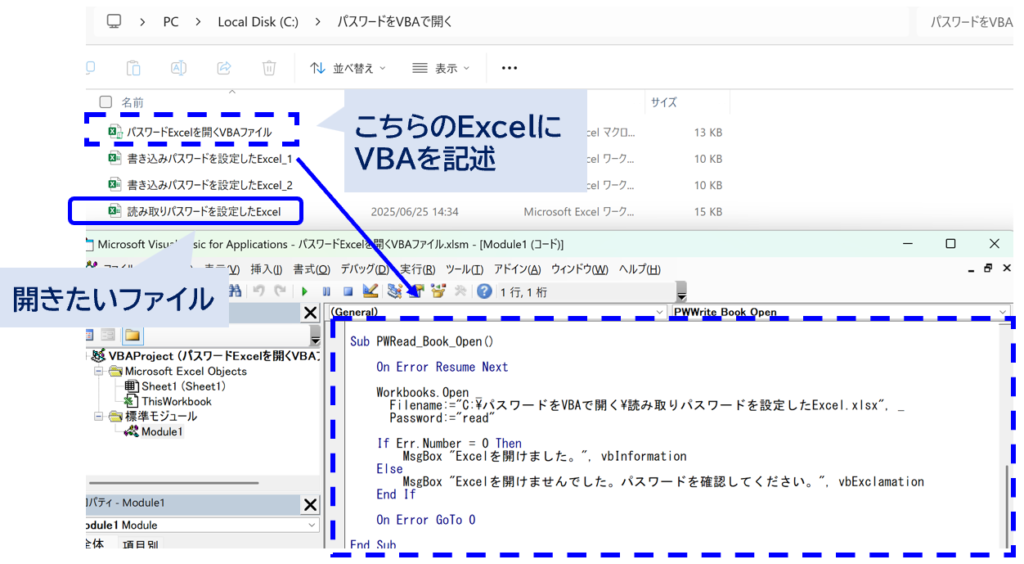Image resolution: width=1024 pixels, height=564 pixels.
Task: Click the Share icon in Explorer toolbar
Action: point(224,68)
